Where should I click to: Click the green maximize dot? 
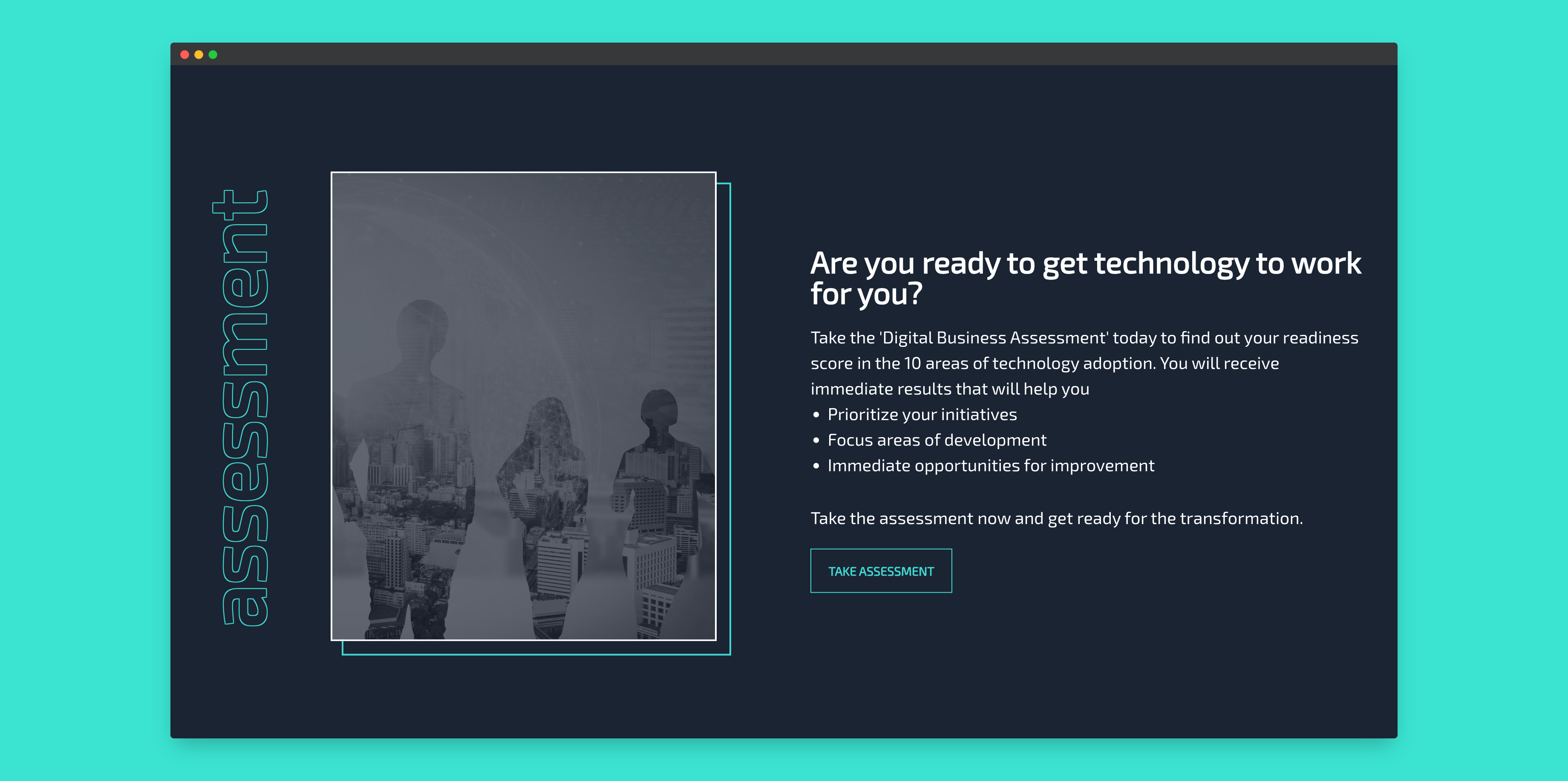[x=213, y=55]
